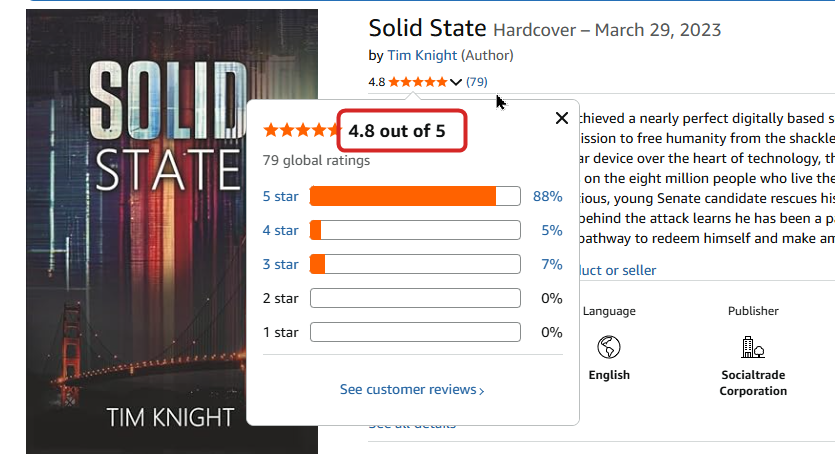Screen dimensions: 835x455
Task: Filter reviews by 5 star link
Action: pos(281,196)
